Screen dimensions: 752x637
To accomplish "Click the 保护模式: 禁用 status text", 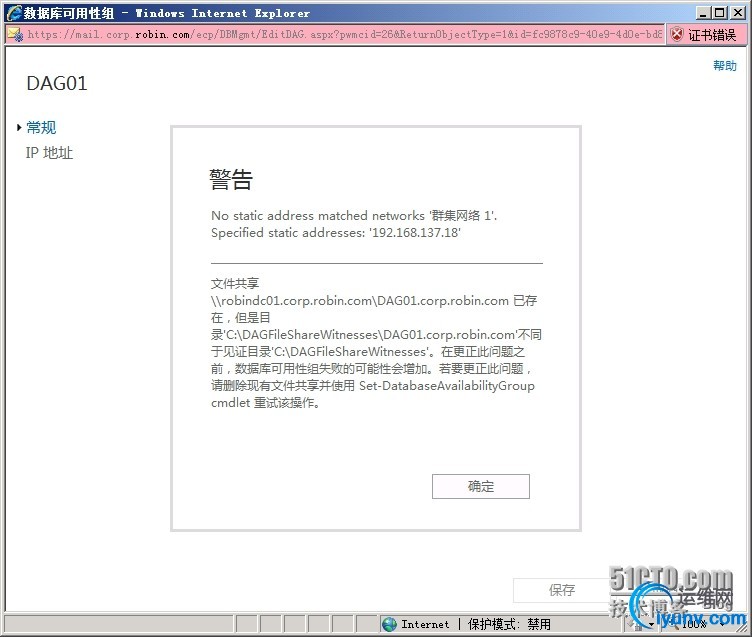I will click(x=509, y=624).
